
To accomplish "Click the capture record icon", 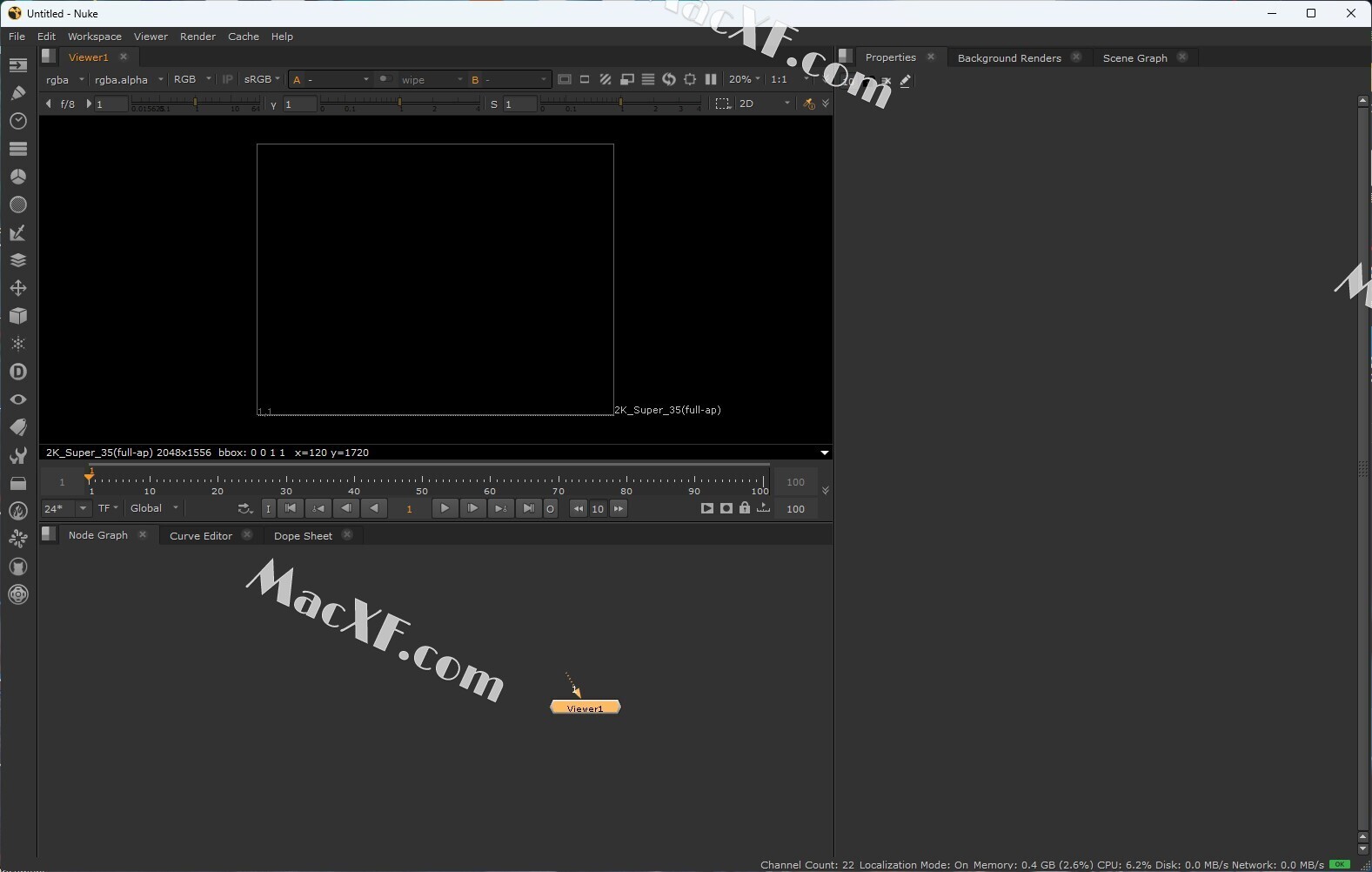I will [726, 508].
